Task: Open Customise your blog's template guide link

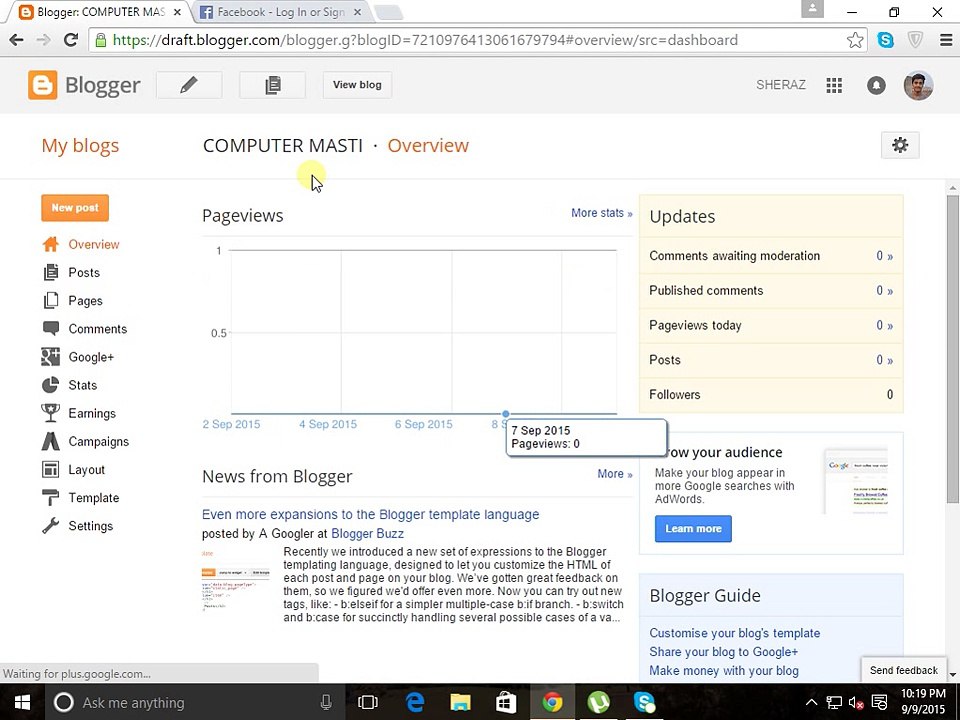Action: (735, 633)
